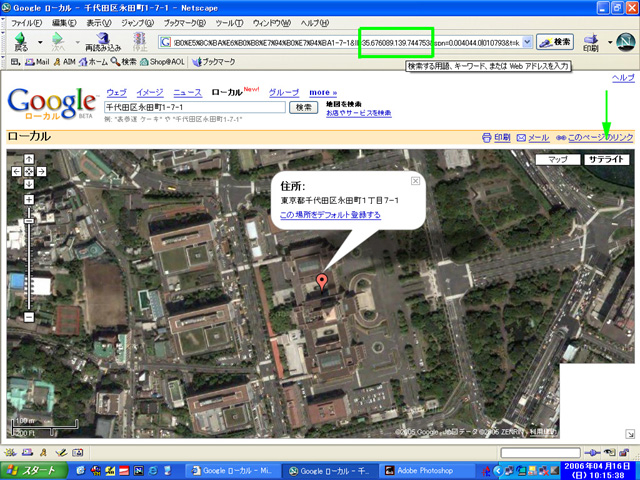Viewport: 640px width, 480px height.
Task: Click the Forward (次へ) navigation icon
Action: pyautogui.click(x=58, y=42)
